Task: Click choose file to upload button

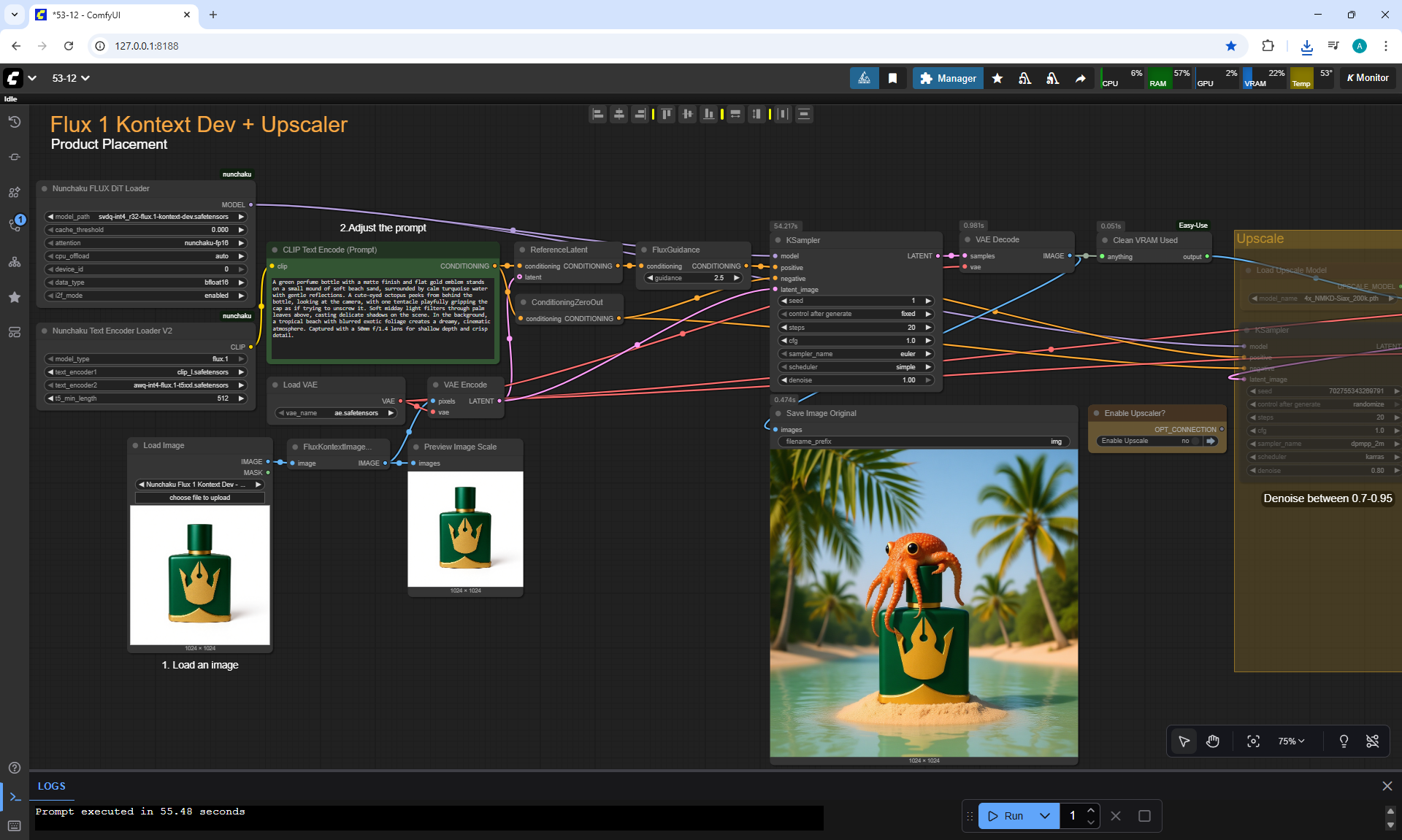Action: tap(199, 498)
